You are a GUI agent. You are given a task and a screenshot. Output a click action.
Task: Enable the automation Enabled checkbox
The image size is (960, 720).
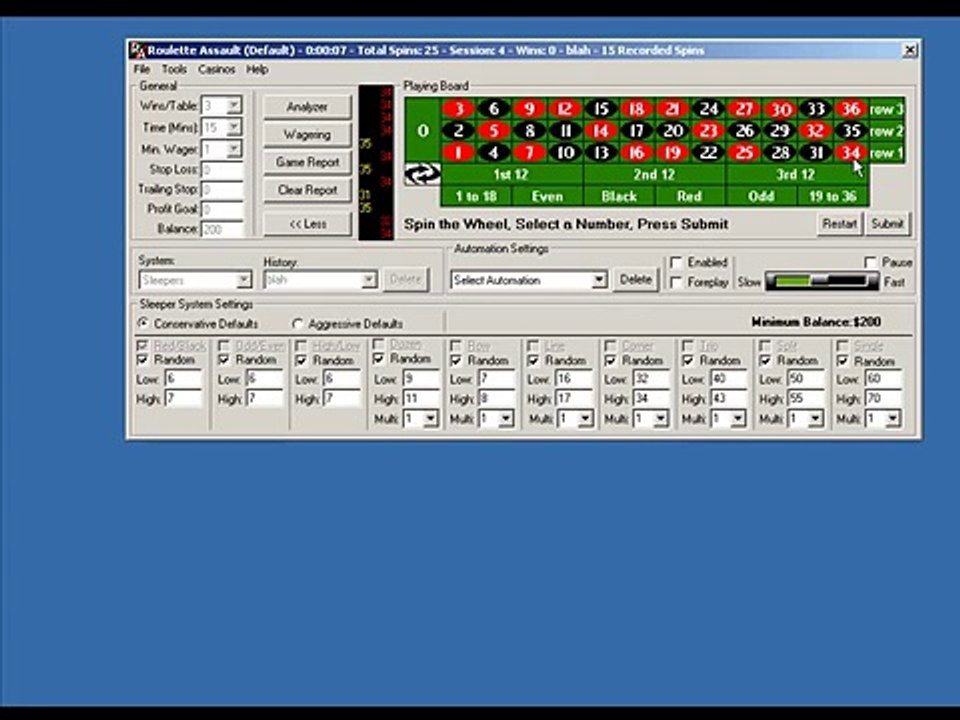click(676, 263)
